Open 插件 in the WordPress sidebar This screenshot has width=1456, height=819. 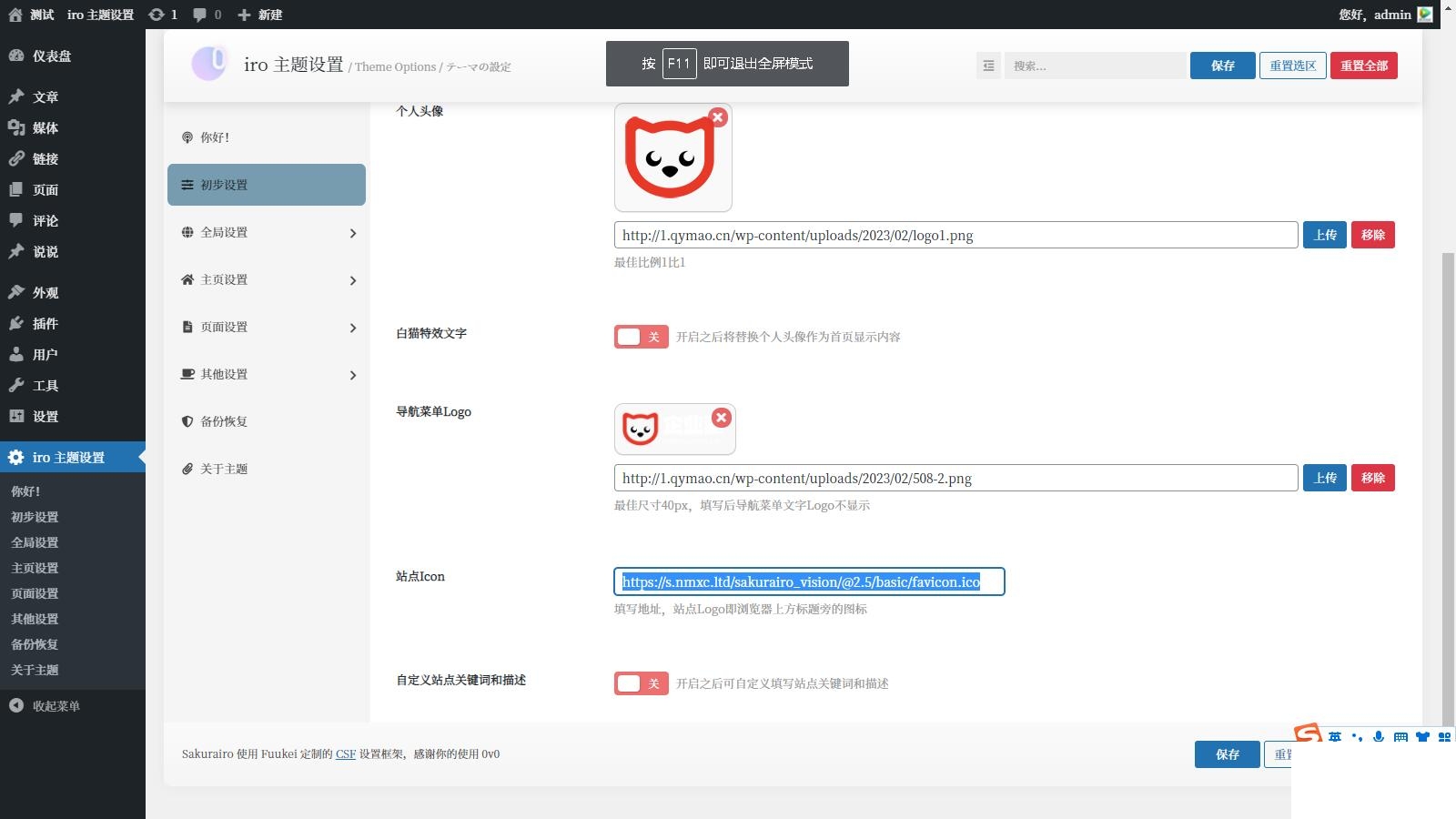tap(45, 324)
